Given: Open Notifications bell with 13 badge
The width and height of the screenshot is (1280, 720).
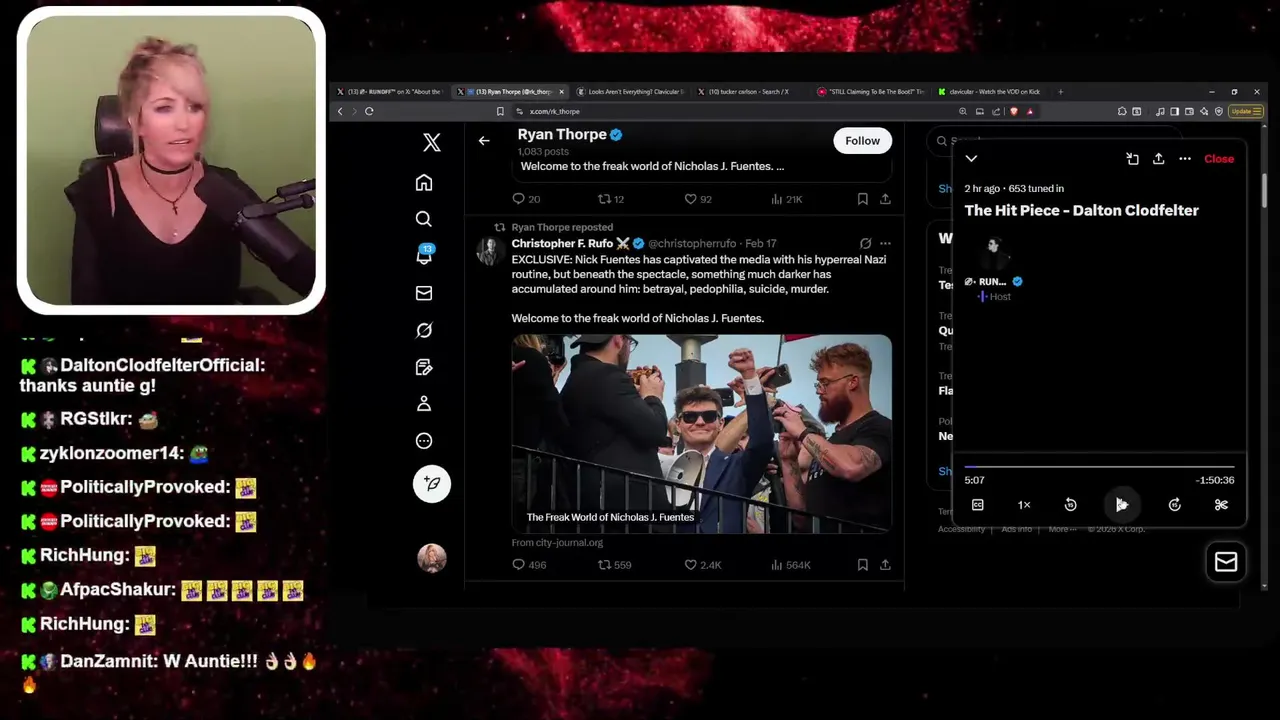Looking at the screenshot, I should coord(424,255).
